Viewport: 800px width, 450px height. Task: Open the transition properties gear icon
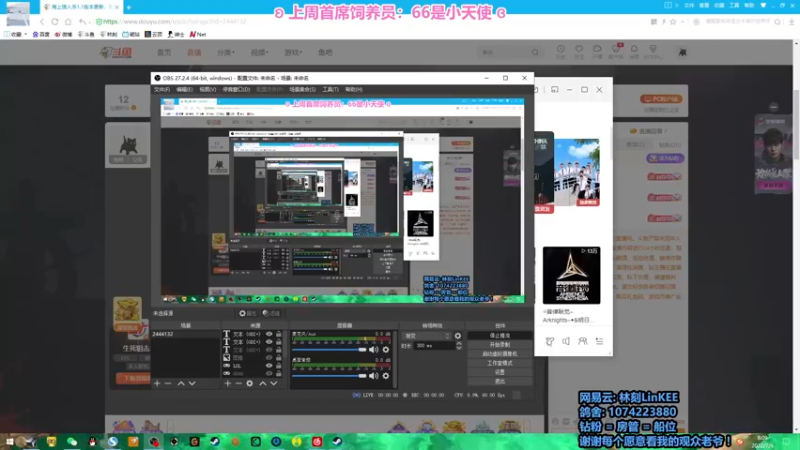pyautogui.click(x=458, y=336)
